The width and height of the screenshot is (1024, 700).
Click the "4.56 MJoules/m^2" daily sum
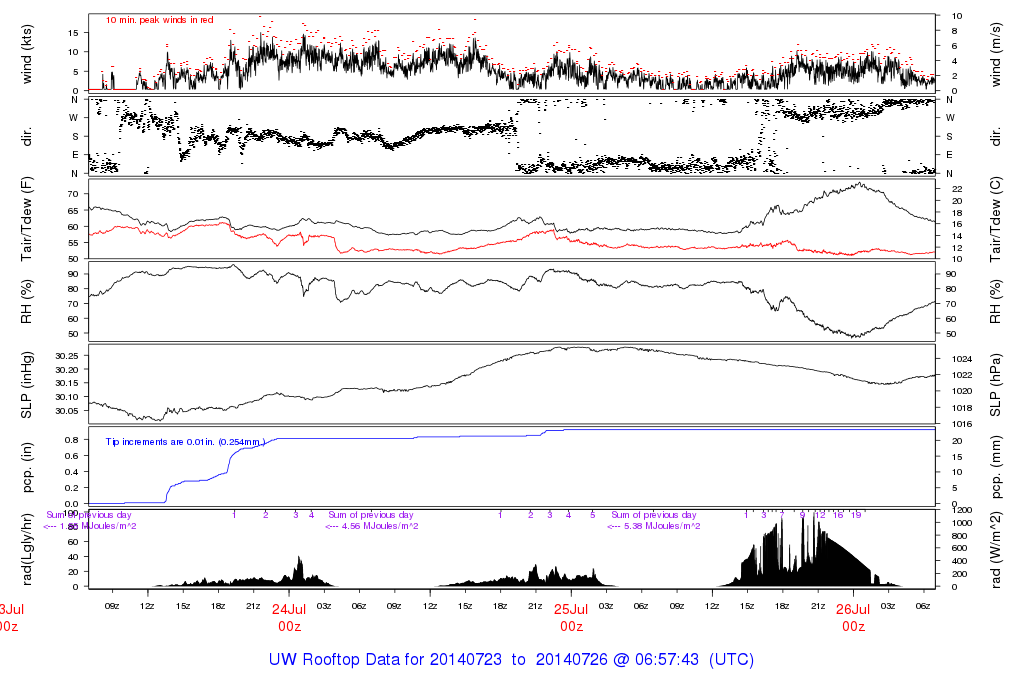pyautogui.click(x=380, y=526)
